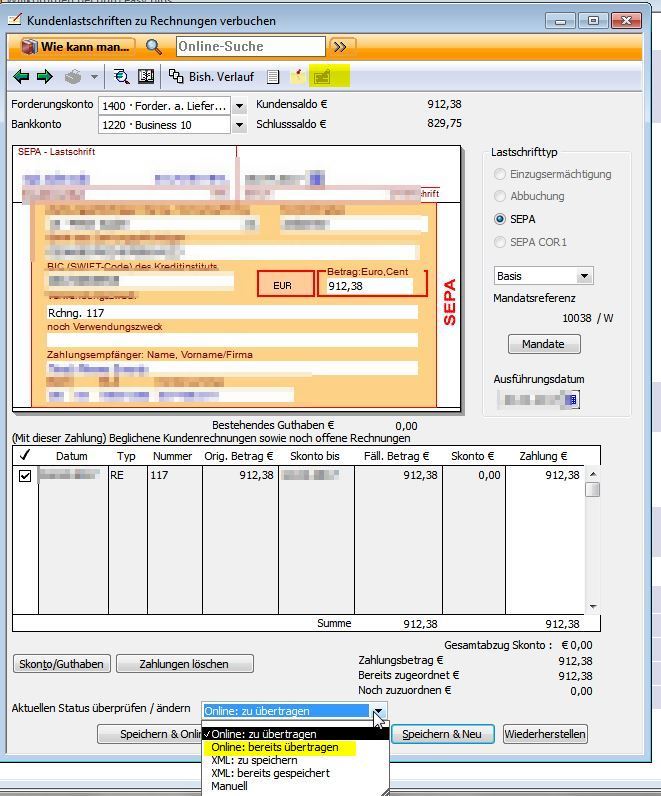Select 'XML: zu speichern' option

pyautogui.click(x=295, y=760)
